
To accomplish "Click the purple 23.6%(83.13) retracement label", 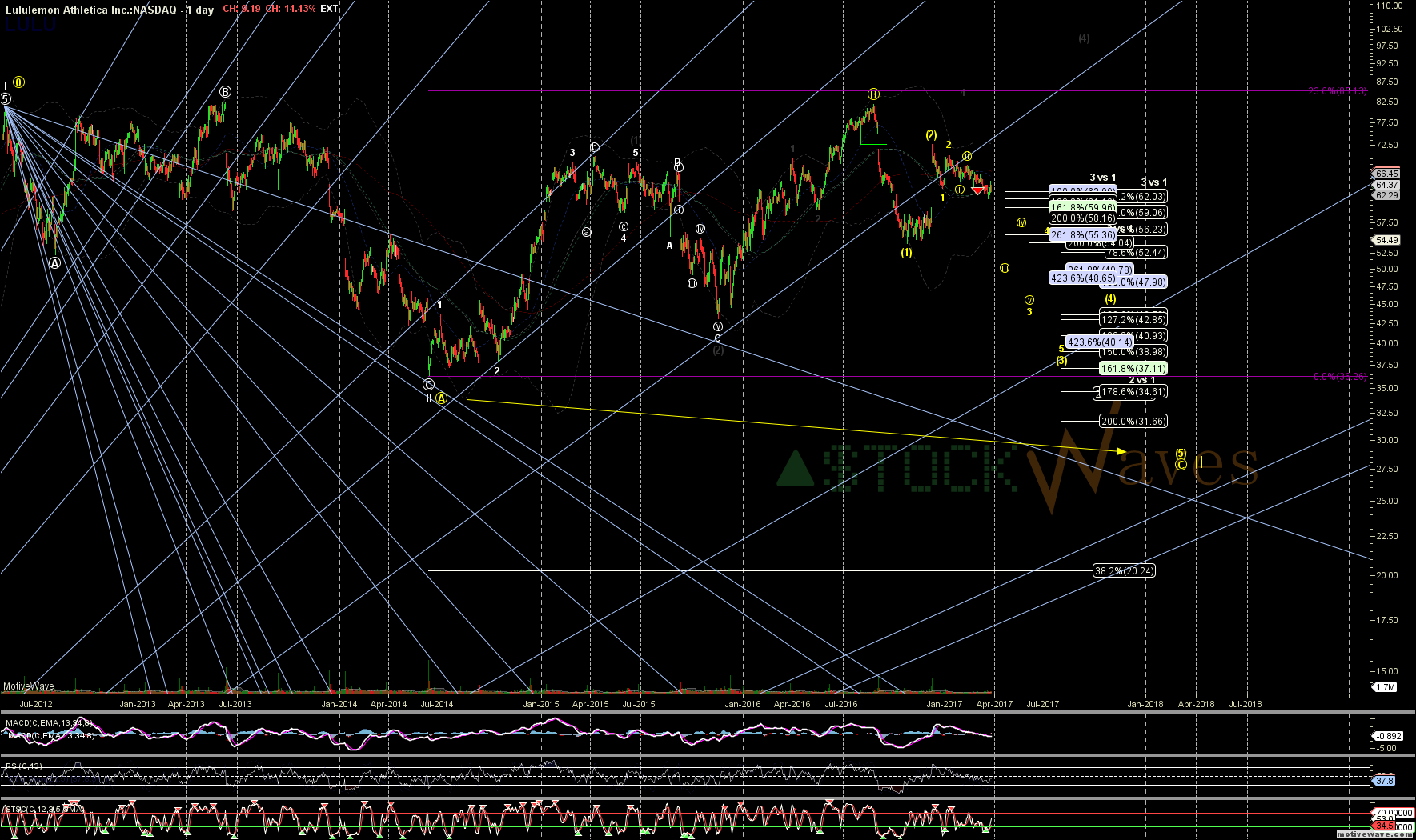I will (x=1338, y=91).
